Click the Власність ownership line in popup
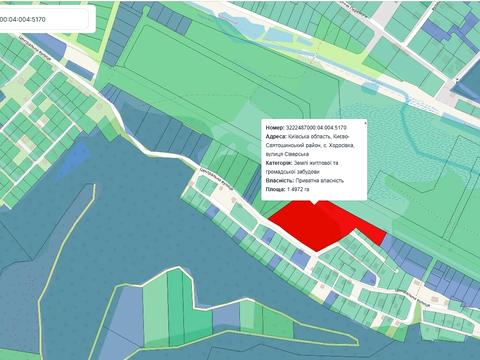Image resolution: width=480 pixels, height=360 pixels. coord(304,180)
